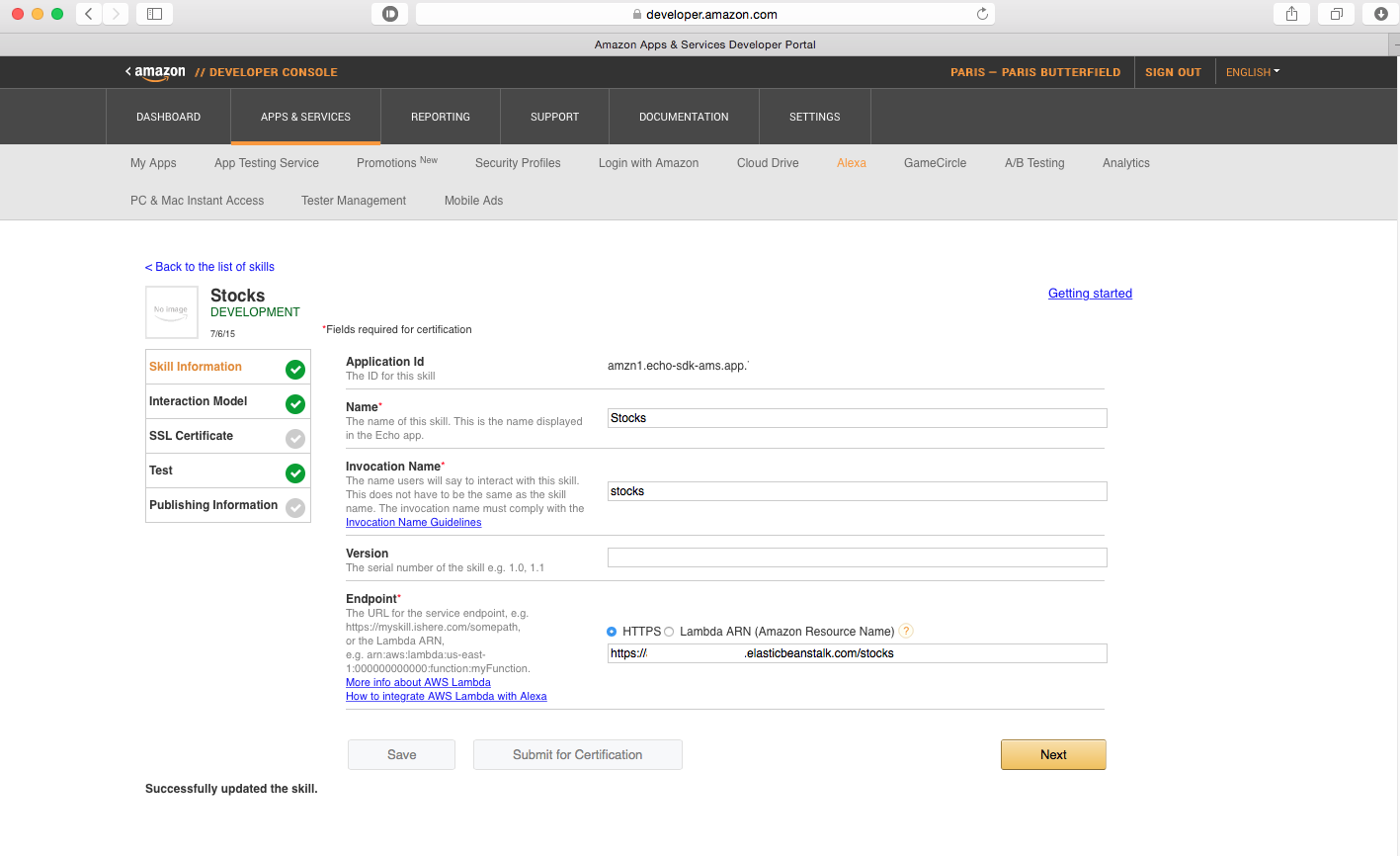Screen dimensions: 1400x856
Task: Open A/B Testing section
Action: click(1034, 163)
